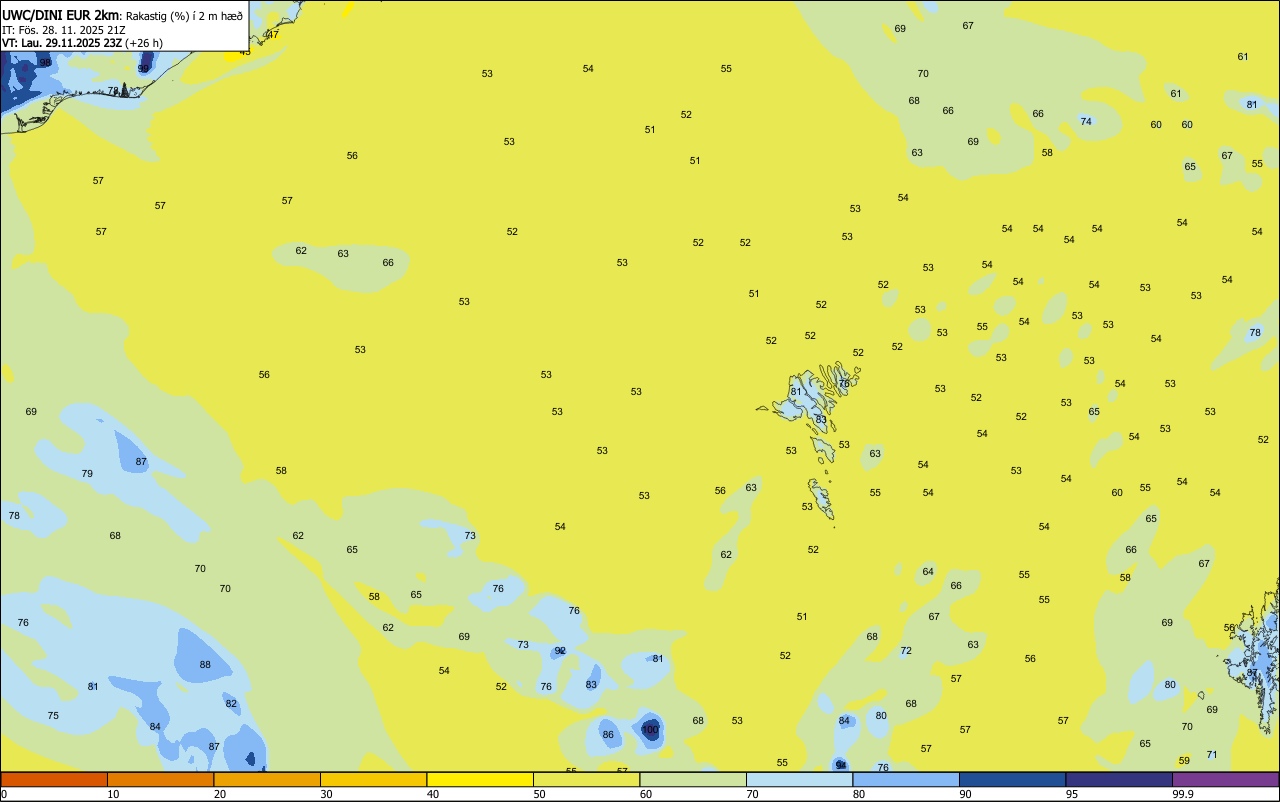
Task: Click the medium blue 80–90 legend swatch
Action: (x=906, y=779)
